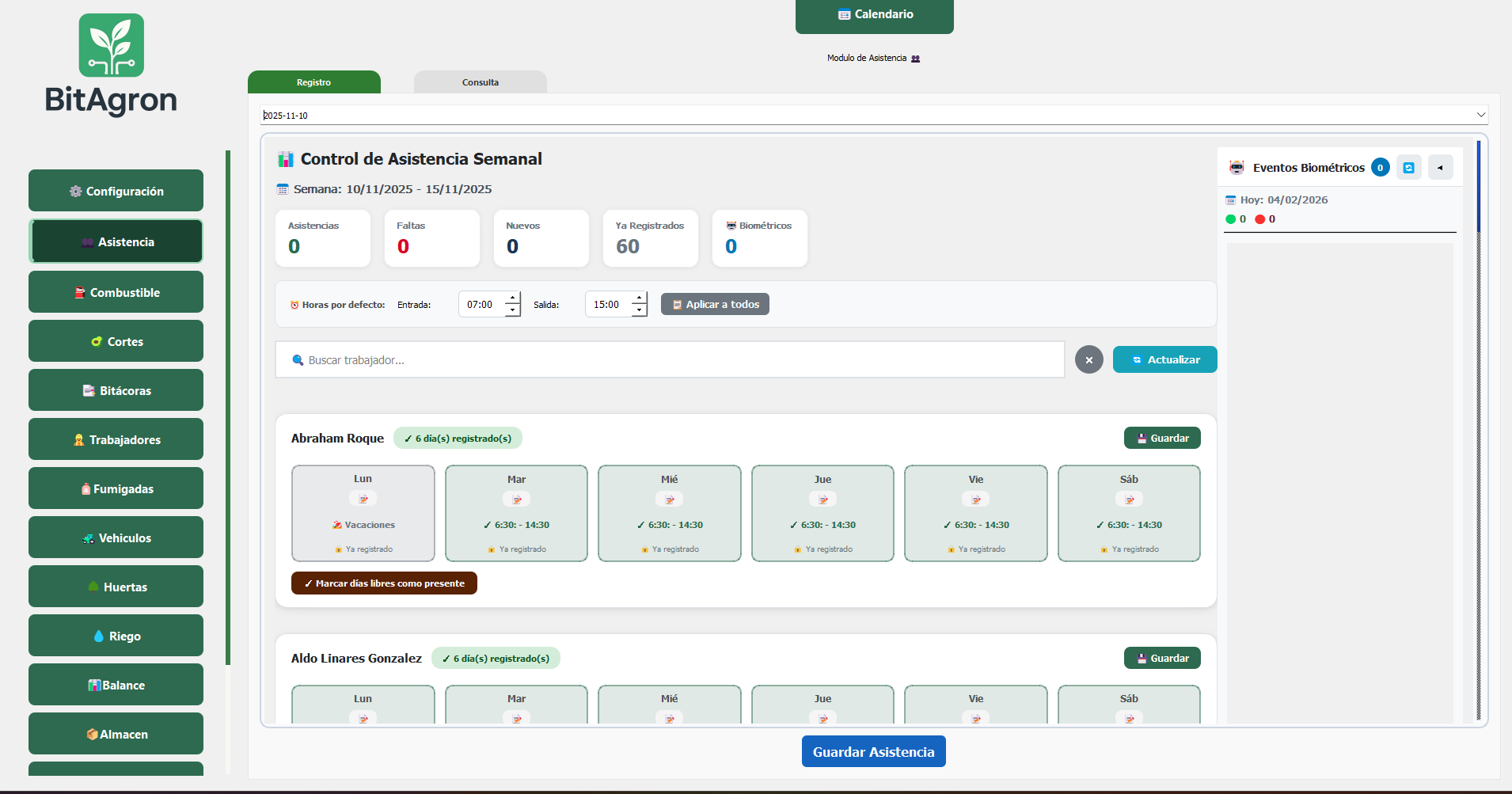Go to Vehiculos in the sidebar
Screen dimensions: 1512x794
tap(116, 538)
